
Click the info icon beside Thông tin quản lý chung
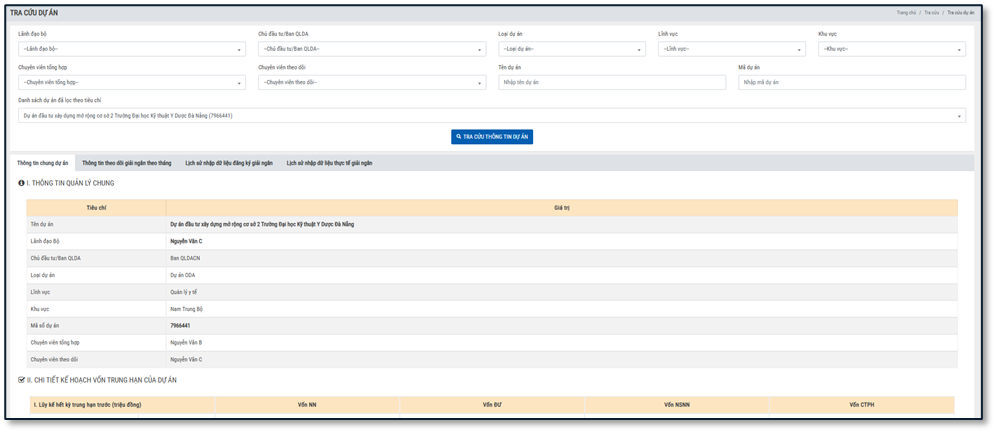(x=22, y=183)
